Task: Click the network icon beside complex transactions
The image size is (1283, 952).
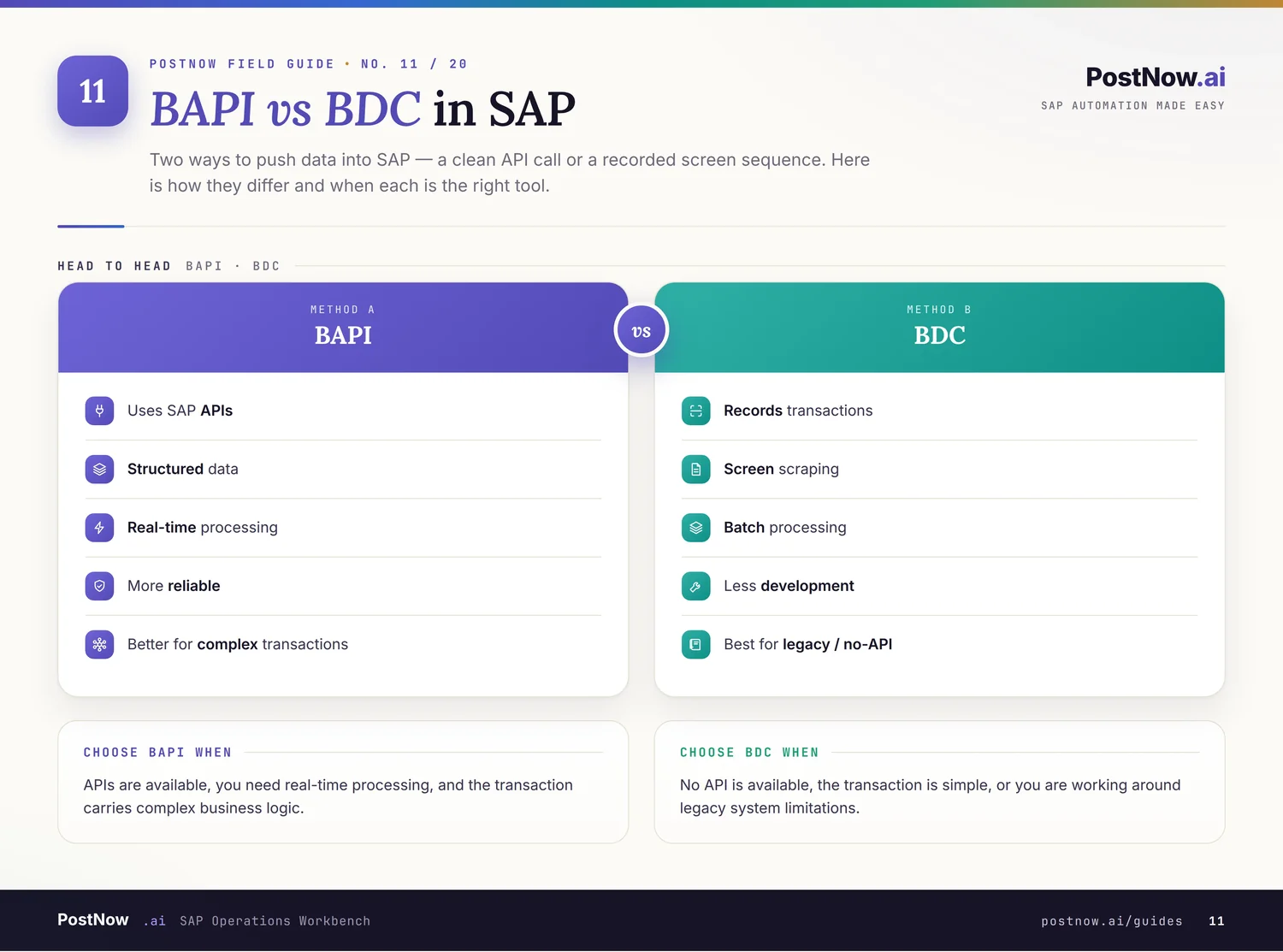Action: (99, 644)
